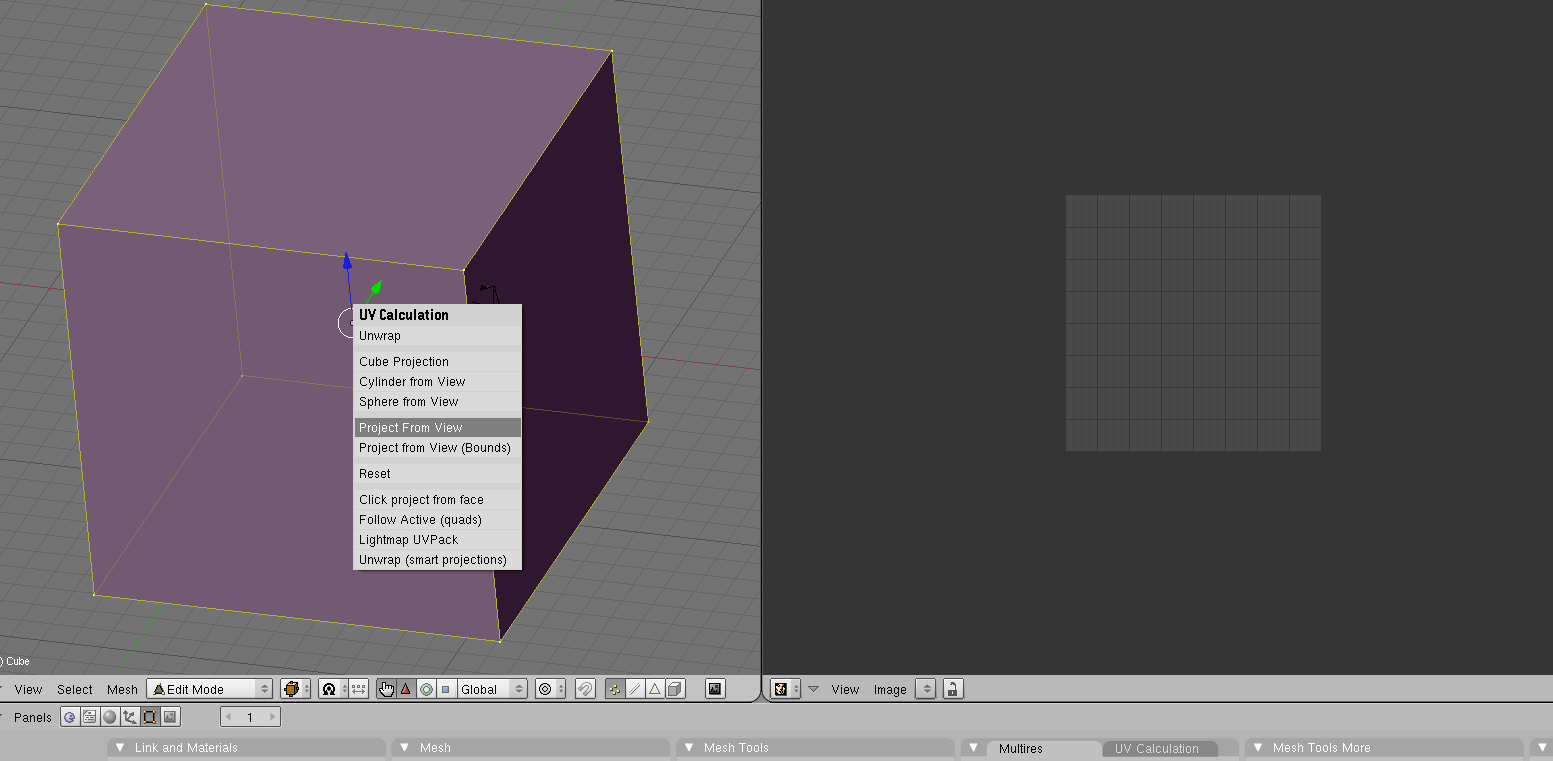Switch to the UV Calculation tab
The height and width of the screenshot is (761, 1553).
(1156, 749)
